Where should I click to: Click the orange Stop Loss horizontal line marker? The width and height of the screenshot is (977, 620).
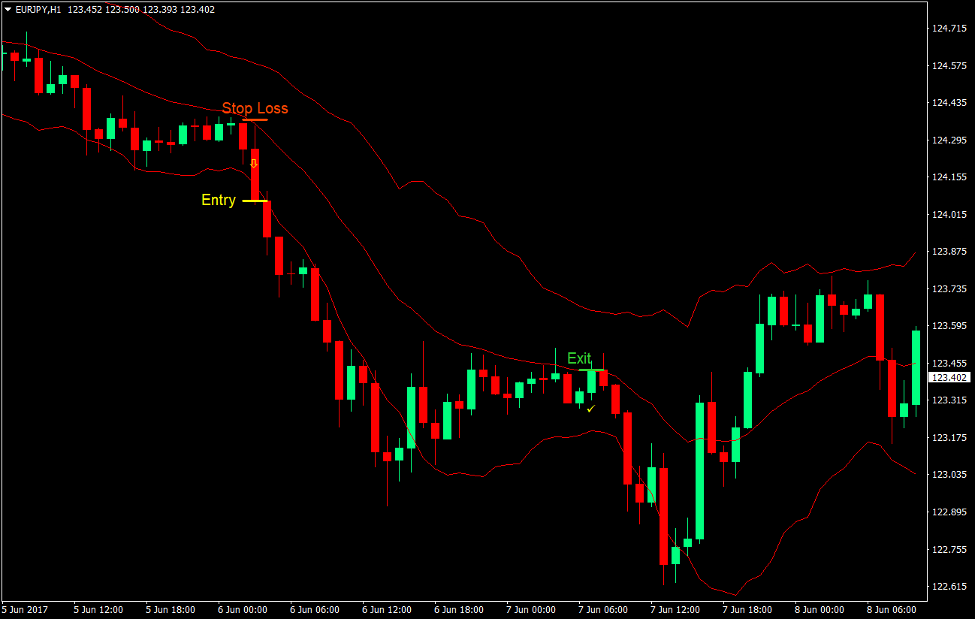(253, 120)
